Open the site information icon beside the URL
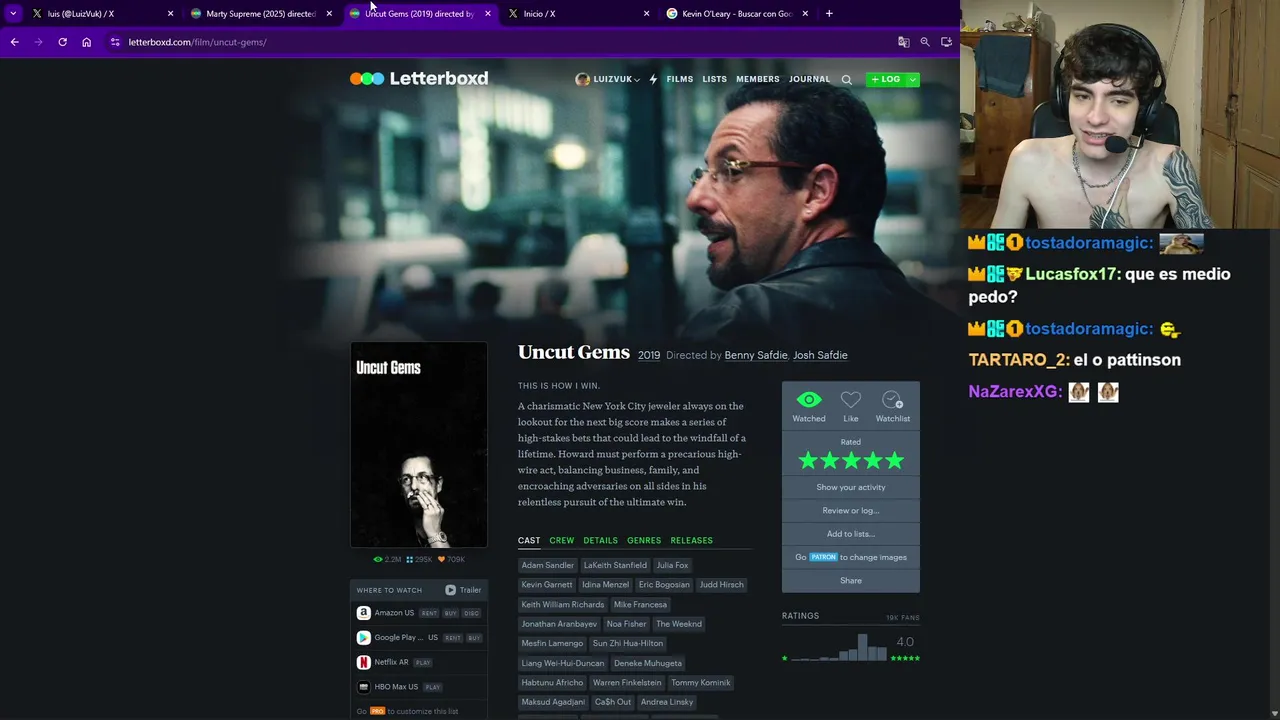Viewport: 1280px width, 720px height. [115, 42]
